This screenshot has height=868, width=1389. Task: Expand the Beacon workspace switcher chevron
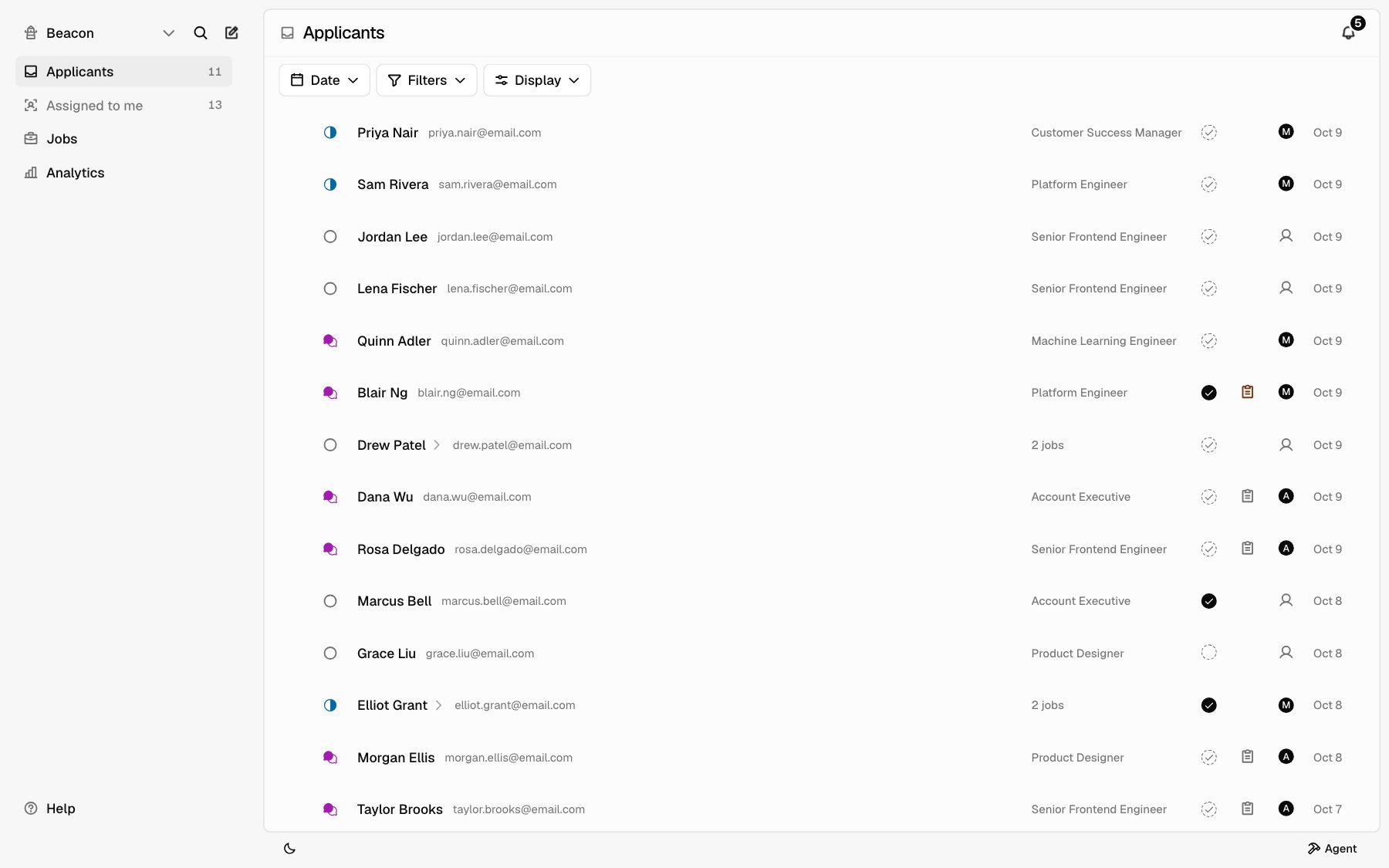pos(169,32)
